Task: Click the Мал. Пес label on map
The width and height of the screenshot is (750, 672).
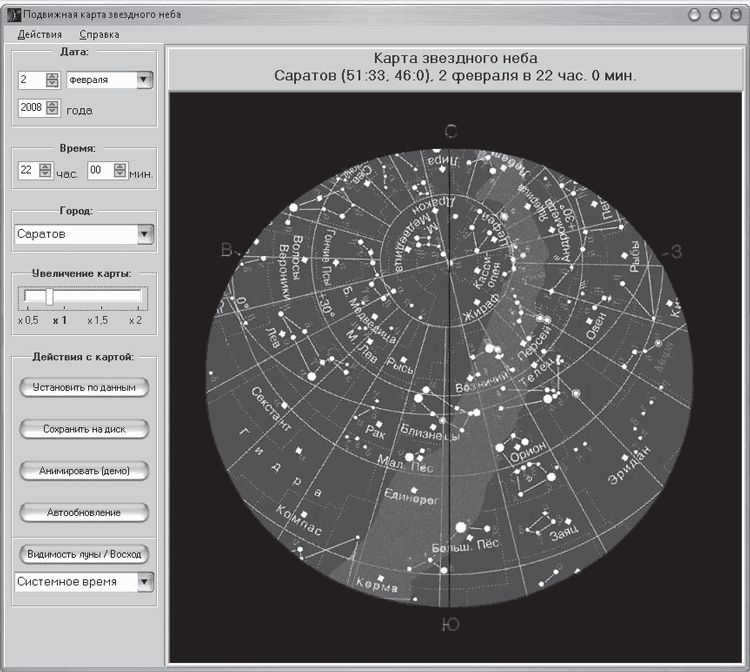Action: pos(406,464)
